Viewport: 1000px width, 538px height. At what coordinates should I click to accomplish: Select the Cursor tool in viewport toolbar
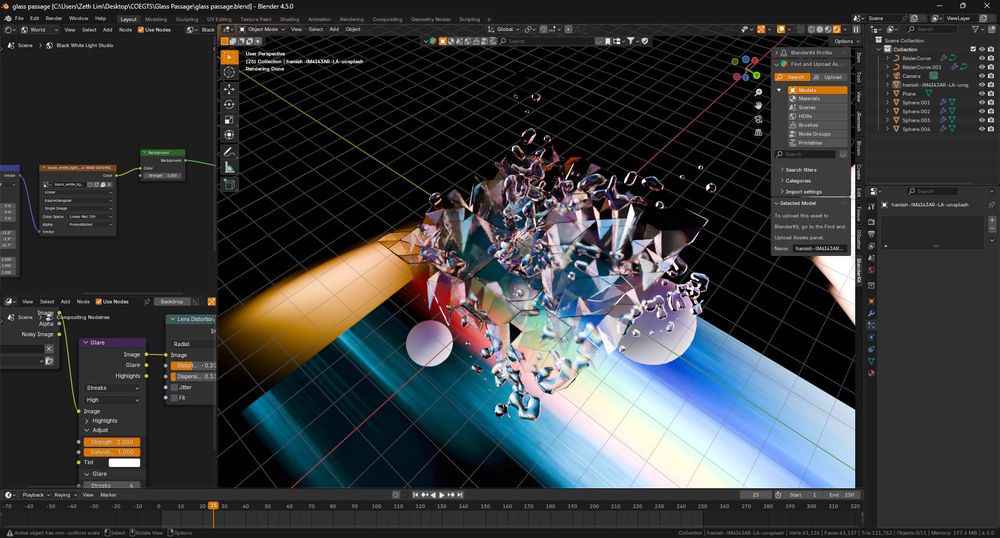pos(229,72)
